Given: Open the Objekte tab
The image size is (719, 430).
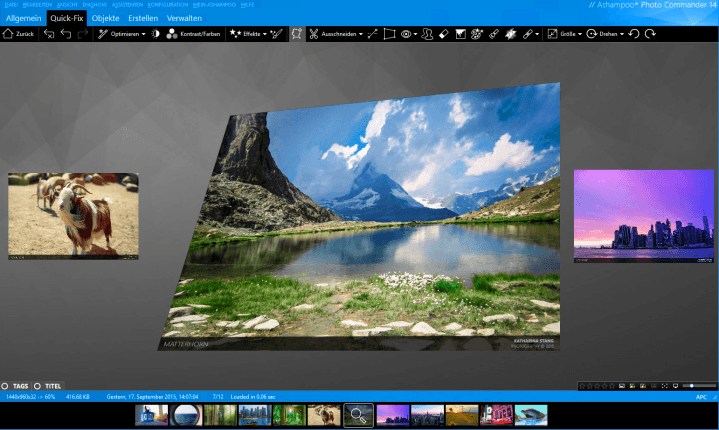Looking at the screenshot, I should [x=105, y=18].
